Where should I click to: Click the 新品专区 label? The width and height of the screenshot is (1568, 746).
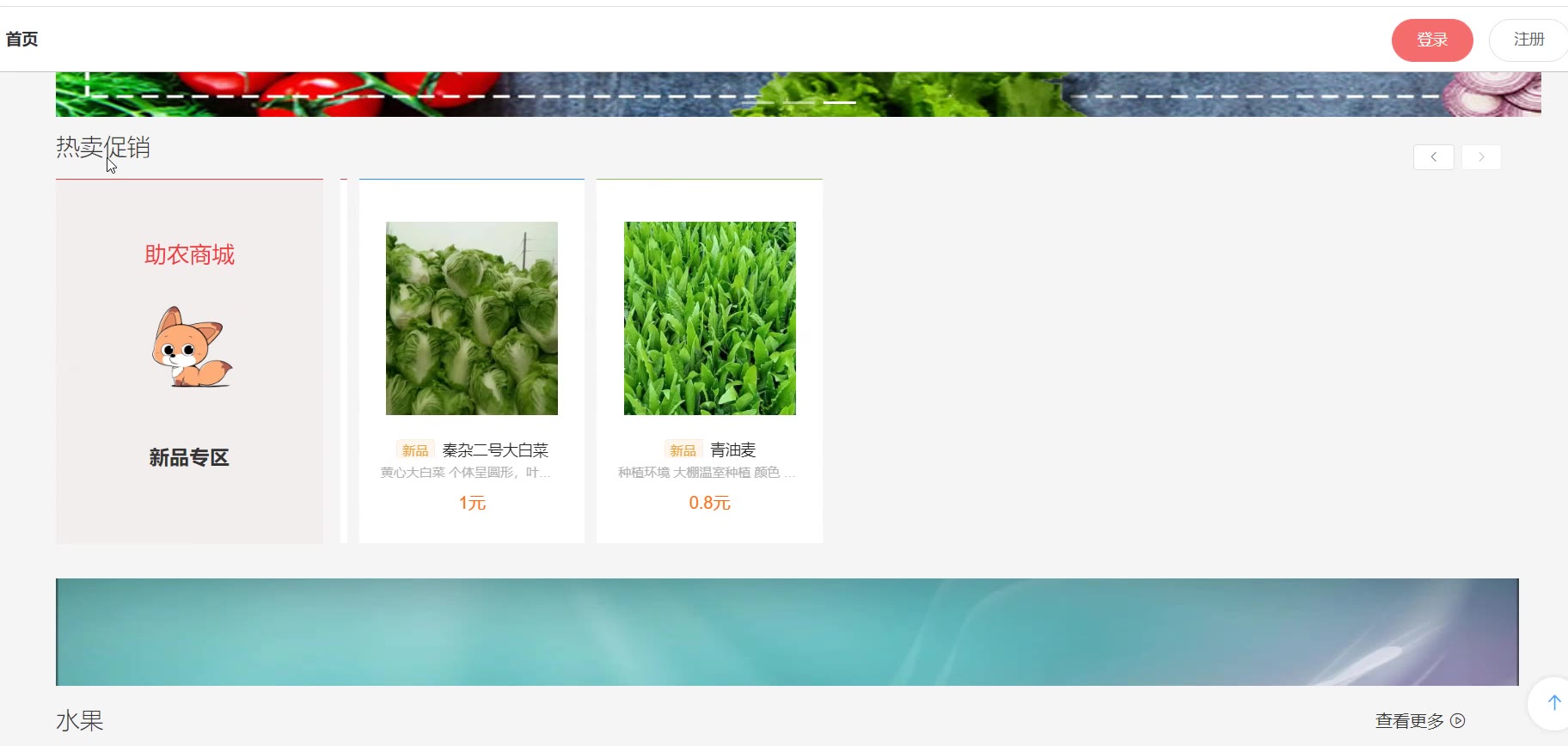pyautogui.click(x=189, y=457)
